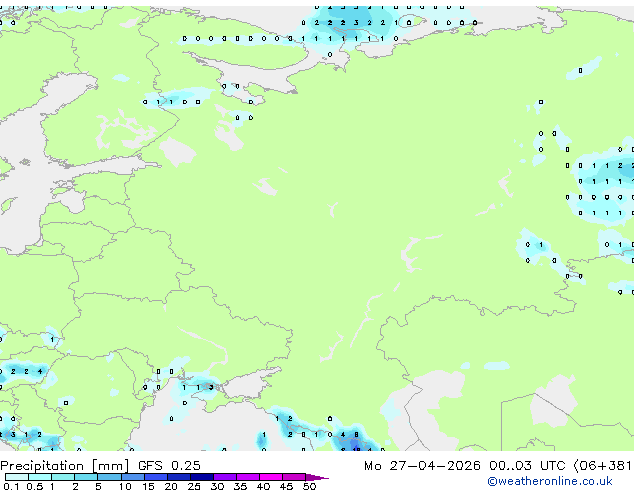Click the 'GFS 0.25' model label
This screenshot has height=490, width=634.
(x=169, y=465)
